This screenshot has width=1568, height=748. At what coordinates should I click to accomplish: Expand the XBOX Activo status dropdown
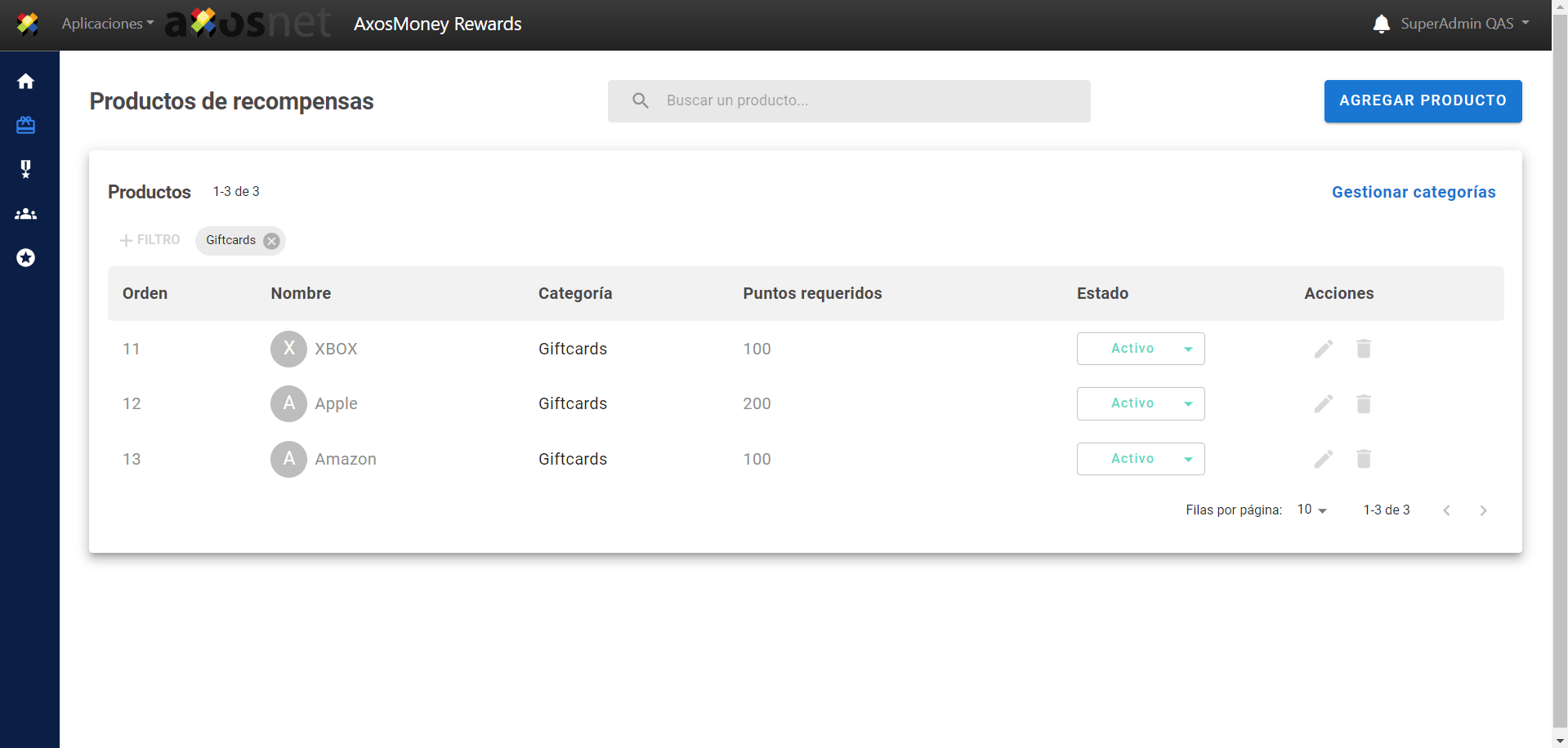point(1141,349)
